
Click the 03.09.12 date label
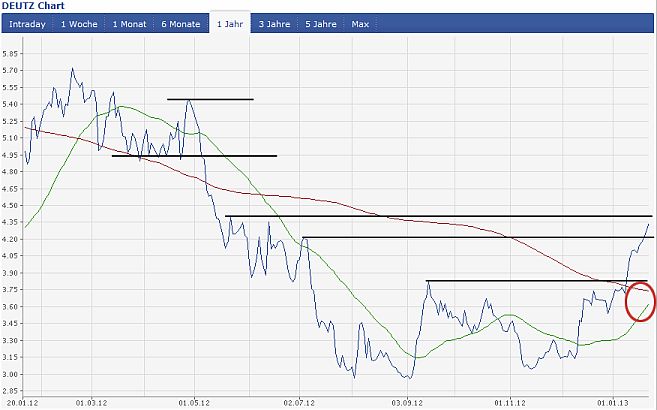click(x=407, y=403)
